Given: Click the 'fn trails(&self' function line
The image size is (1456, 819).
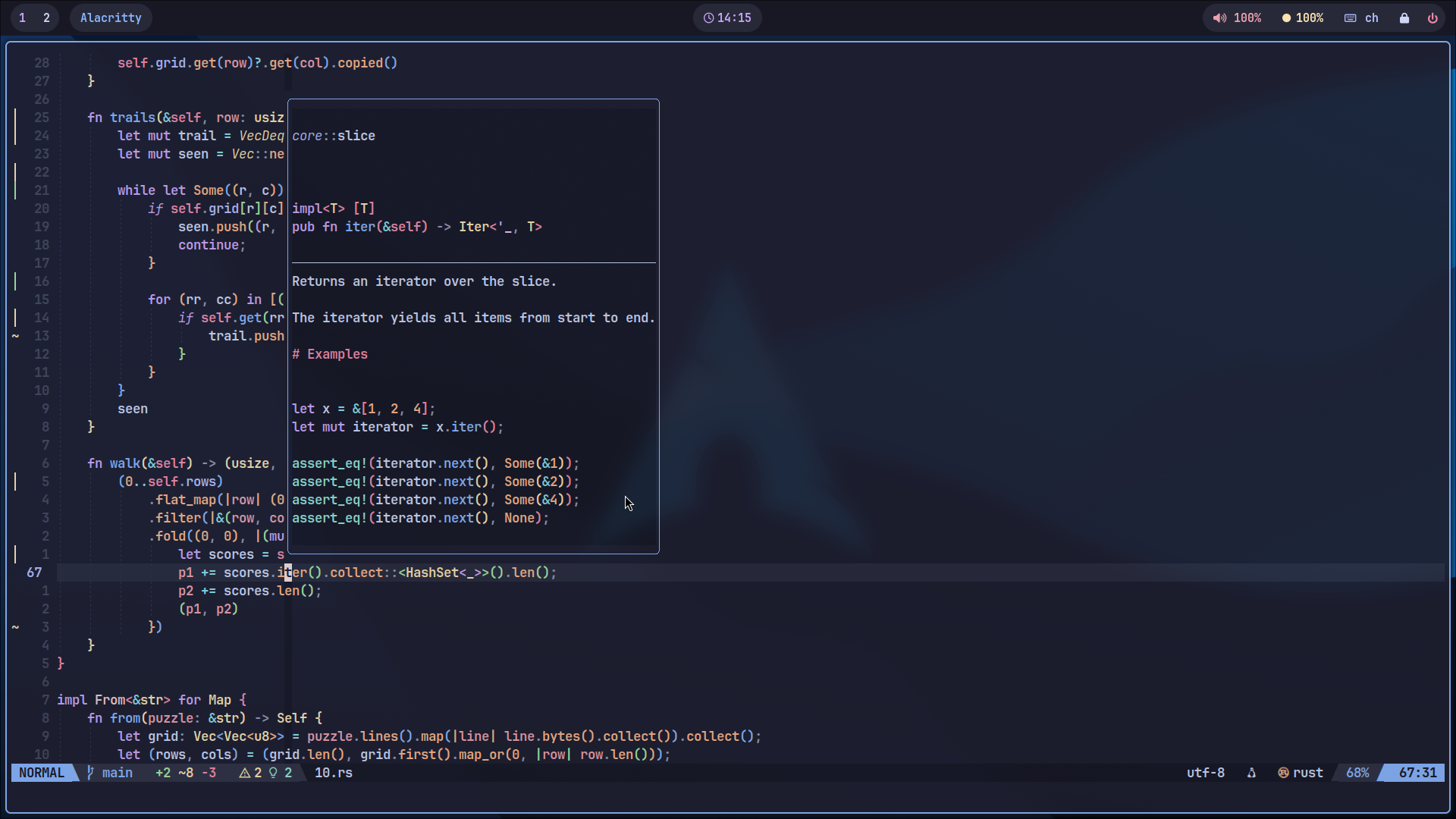Looking at the screenshot, I should click(186, 118).
